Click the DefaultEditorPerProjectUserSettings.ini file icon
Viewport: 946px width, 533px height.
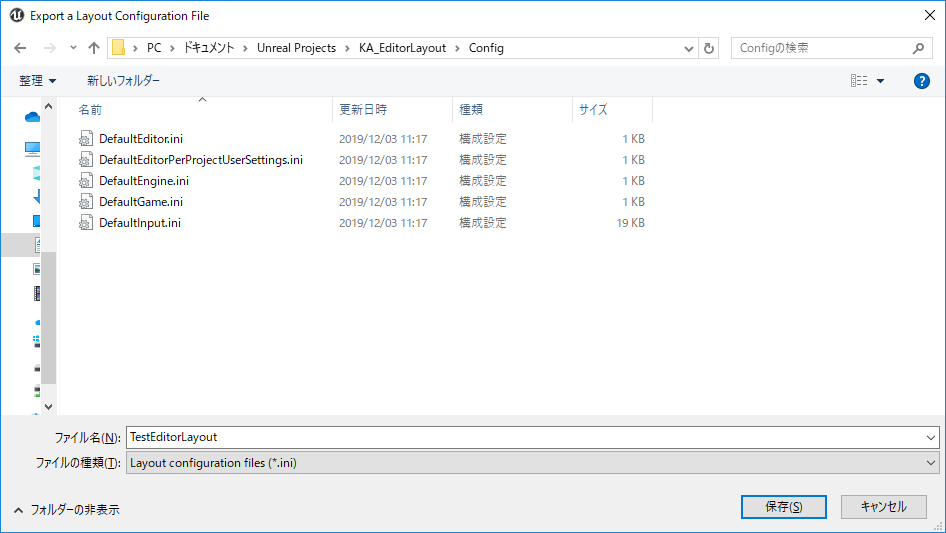pyautogui.click(x=86, y=160)
